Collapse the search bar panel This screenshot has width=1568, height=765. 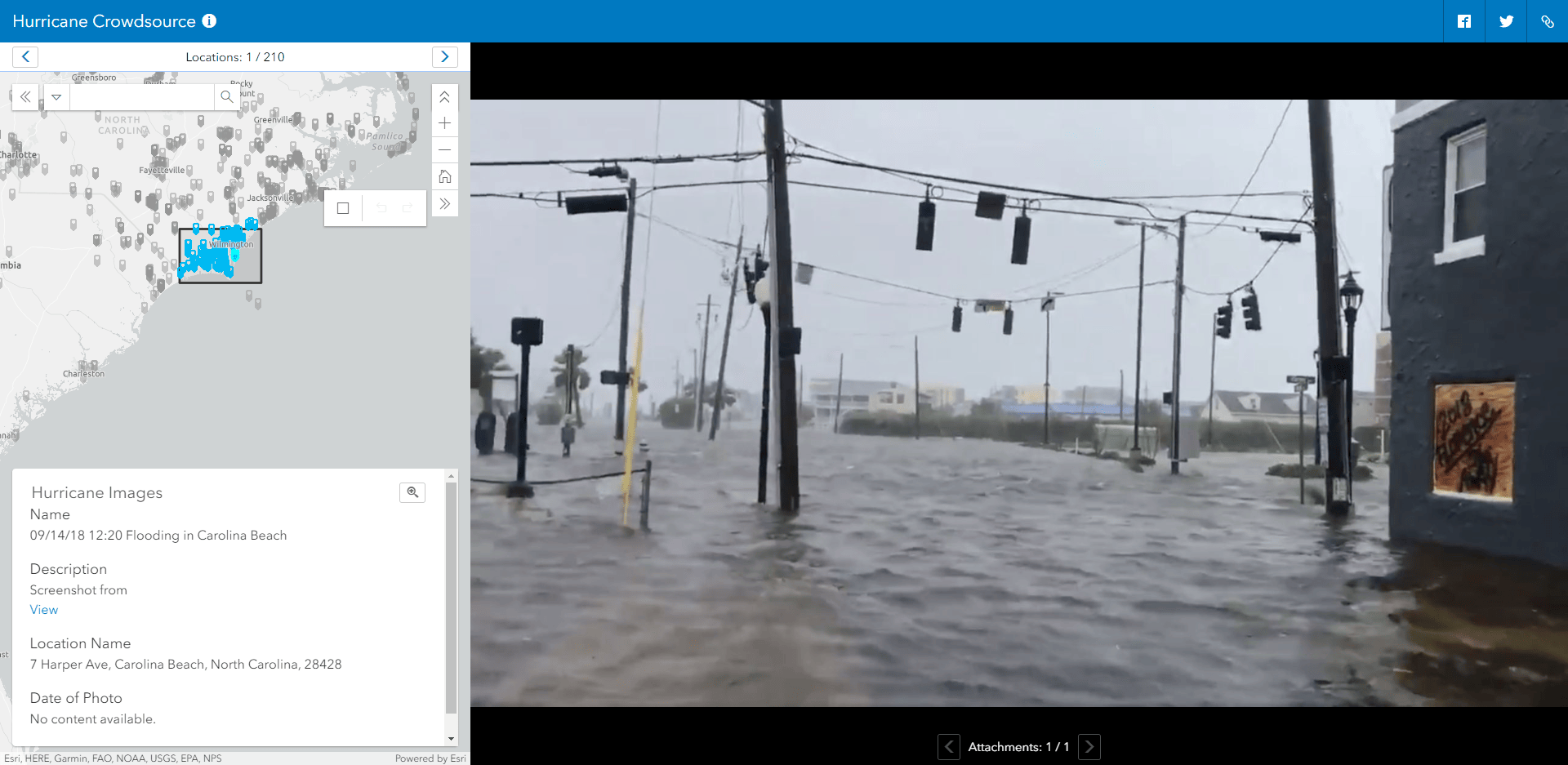pos(25,97)
